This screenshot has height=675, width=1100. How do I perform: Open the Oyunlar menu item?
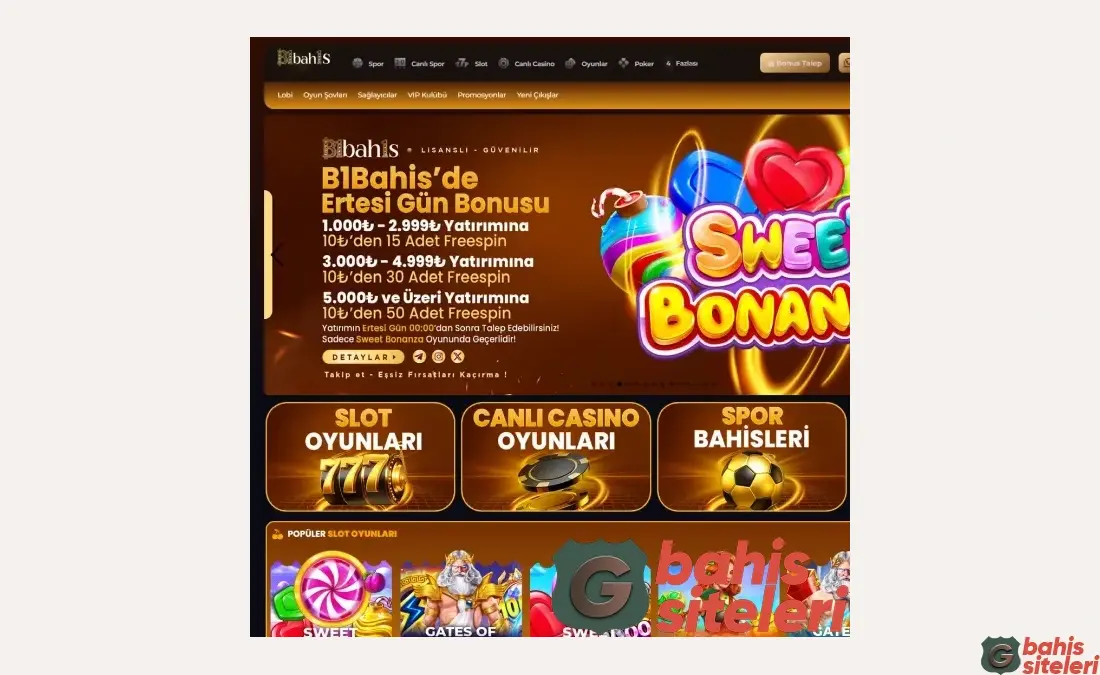pyautogui.click(x=594, y=64)
